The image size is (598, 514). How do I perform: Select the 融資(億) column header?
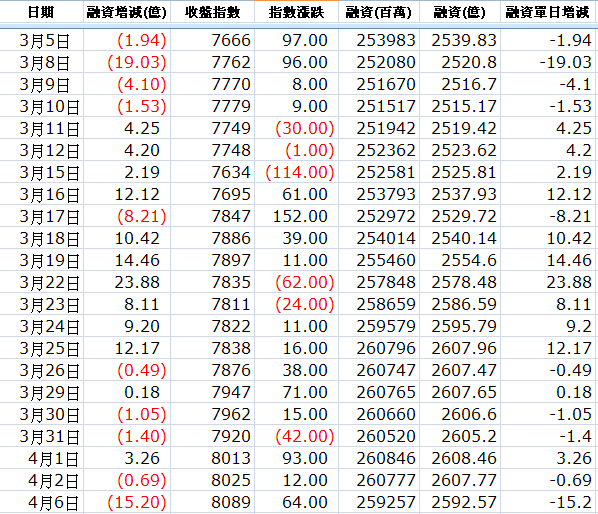[460, 13]
